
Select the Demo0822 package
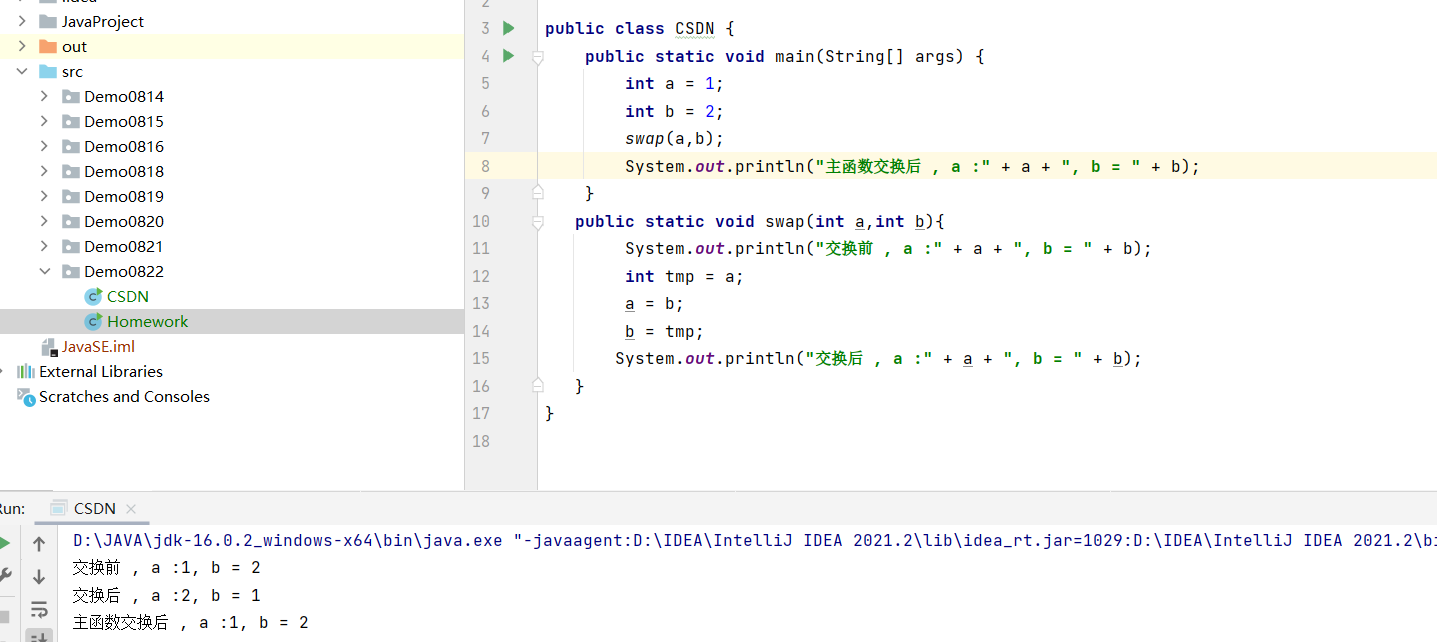click(x=124, y=271)
